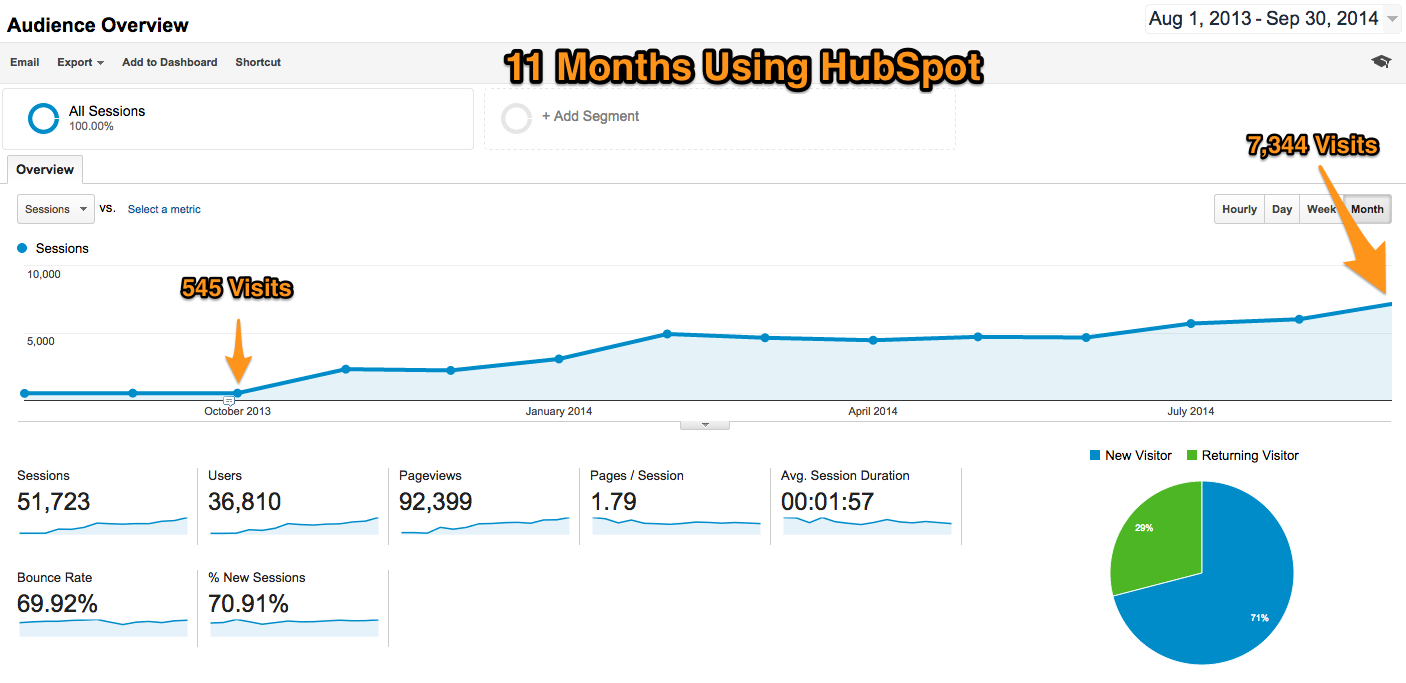1406x683 pixels.
Task: Switch chart granularity to Week
Action: (1321, 209)
